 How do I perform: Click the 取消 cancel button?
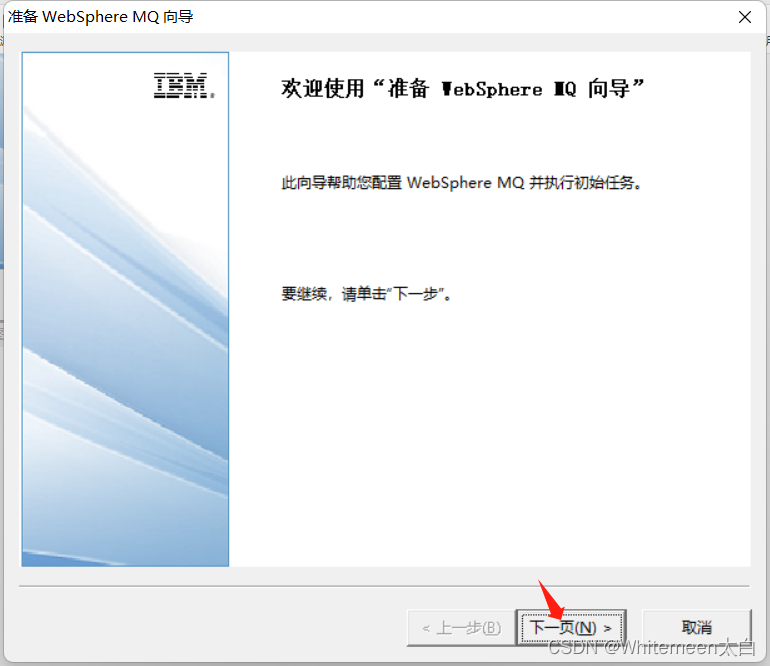click(x=696, y=627)
